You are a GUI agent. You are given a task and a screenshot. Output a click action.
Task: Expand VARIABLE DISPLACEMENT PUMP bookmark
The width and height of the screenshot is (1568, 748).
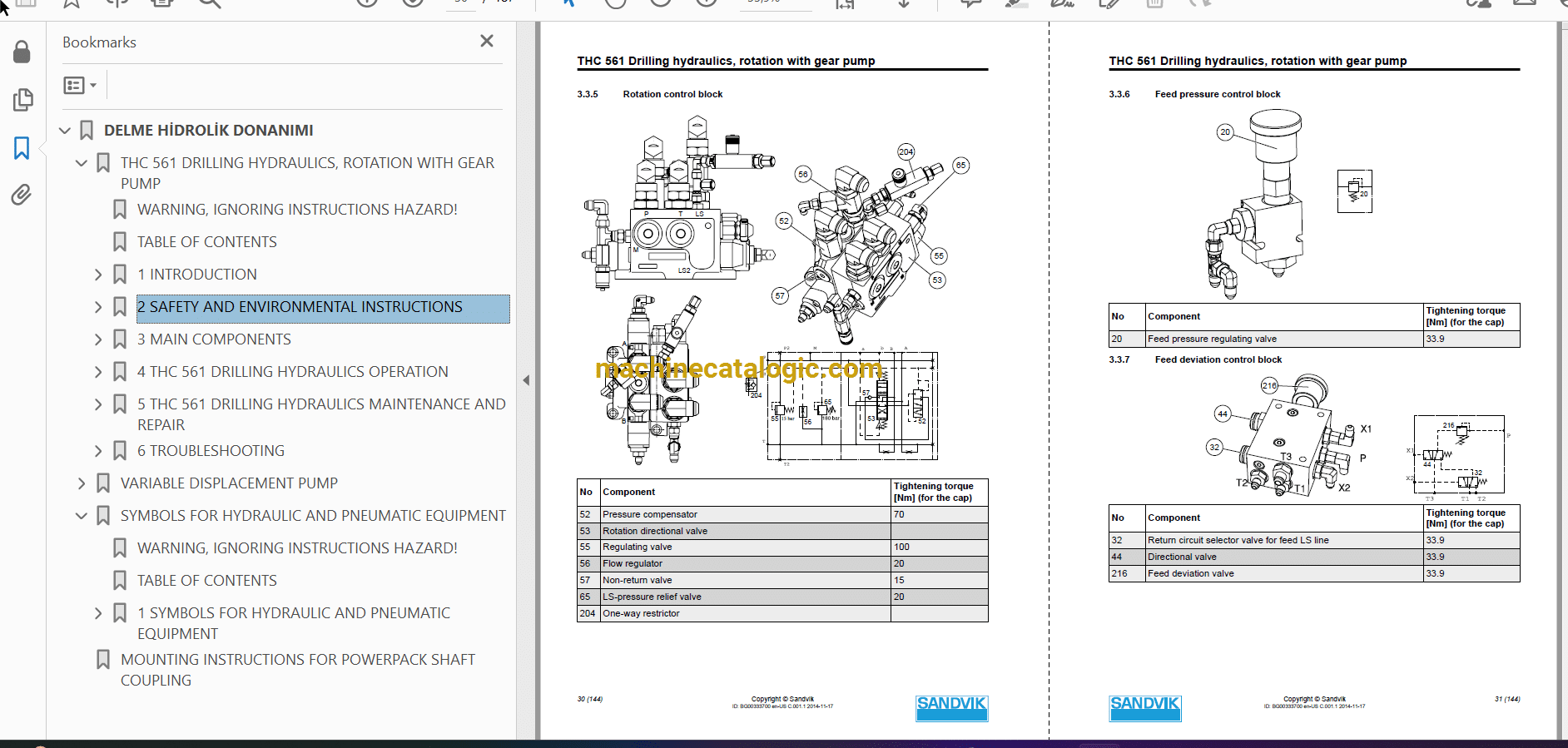pos(82,483)
